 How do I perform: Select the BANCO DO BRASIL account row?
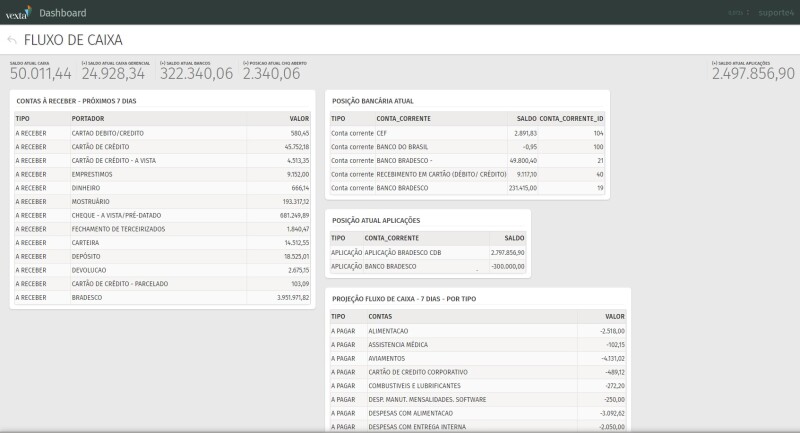pos(399,146)
